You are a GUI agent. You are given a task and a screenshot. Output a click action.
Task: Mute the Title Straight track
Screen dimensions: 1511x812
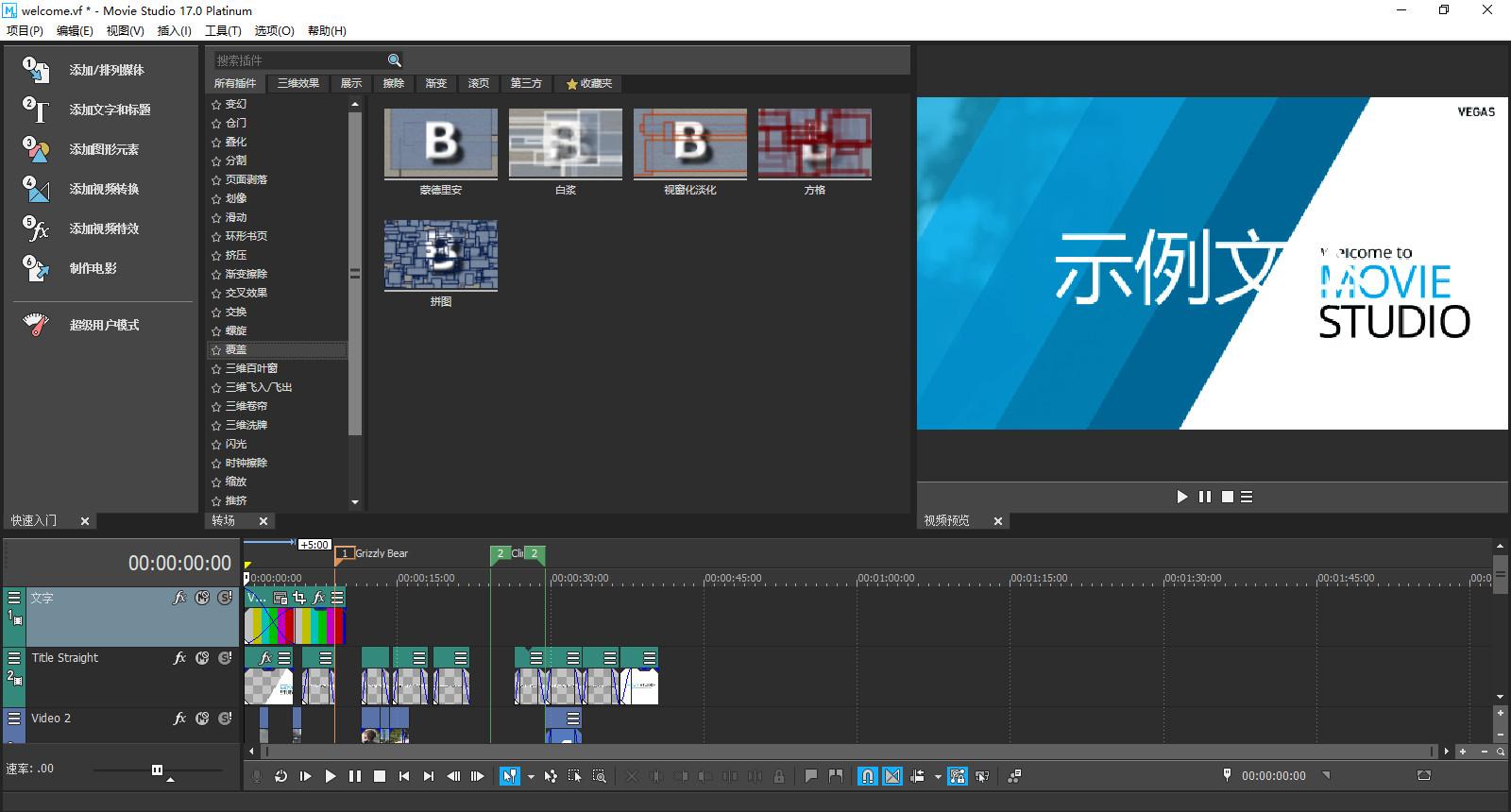coord(202,658)
